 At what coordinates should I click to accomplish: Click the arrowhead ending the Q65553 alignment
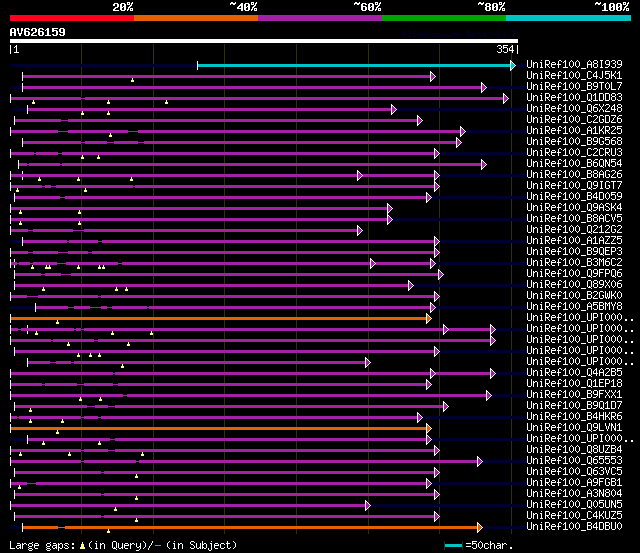pyautogui.click(x=480, y=462)
